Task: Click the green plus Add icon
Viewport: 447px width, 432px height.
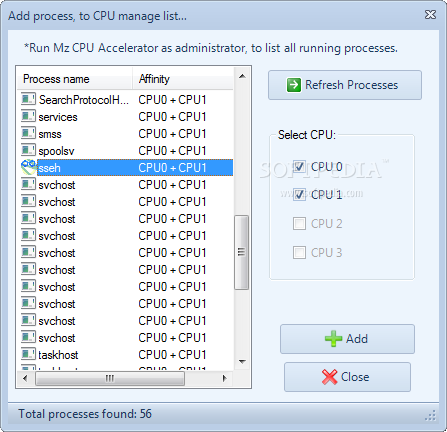Action: pyautogui.click(x=333, y=339)
